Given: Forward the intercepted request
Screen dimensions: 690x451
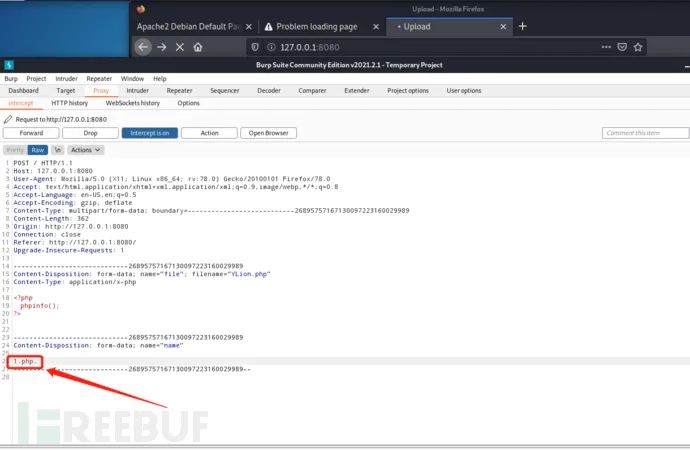Looking at the screenshot, I should [x=31, y=133].
